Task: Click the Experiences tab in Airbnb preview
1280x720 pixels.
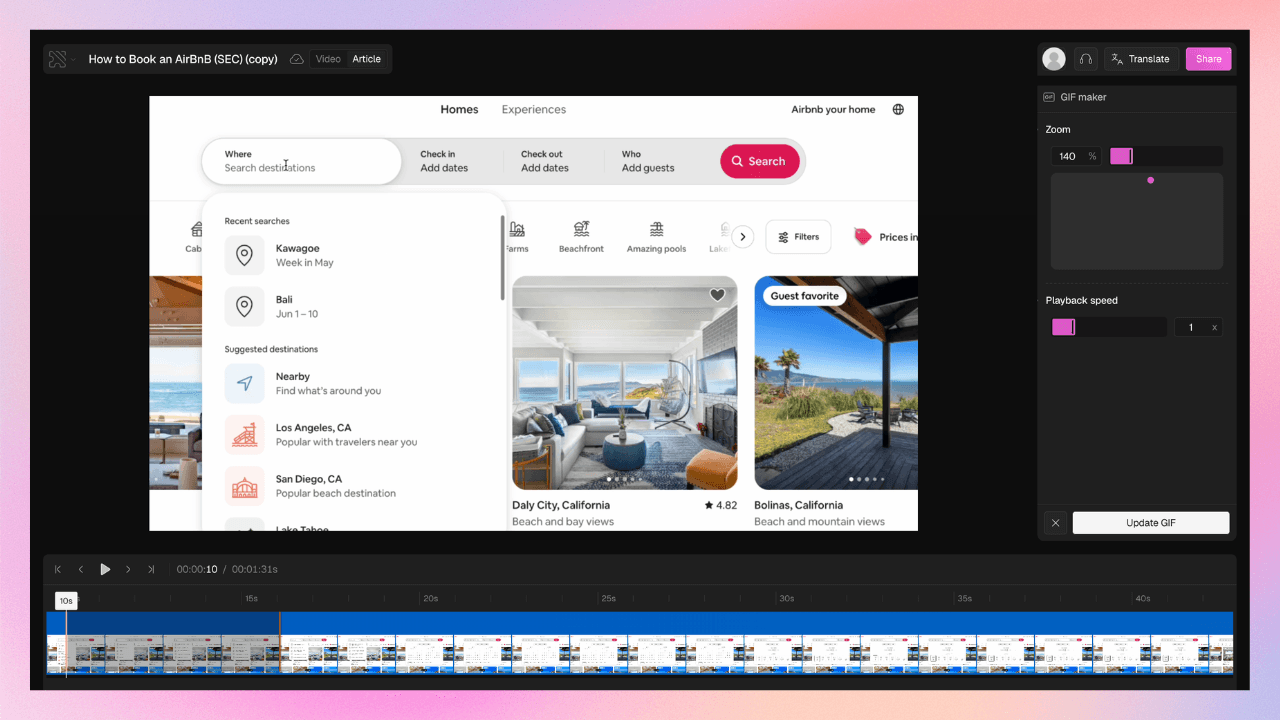Action: [534, 110]
